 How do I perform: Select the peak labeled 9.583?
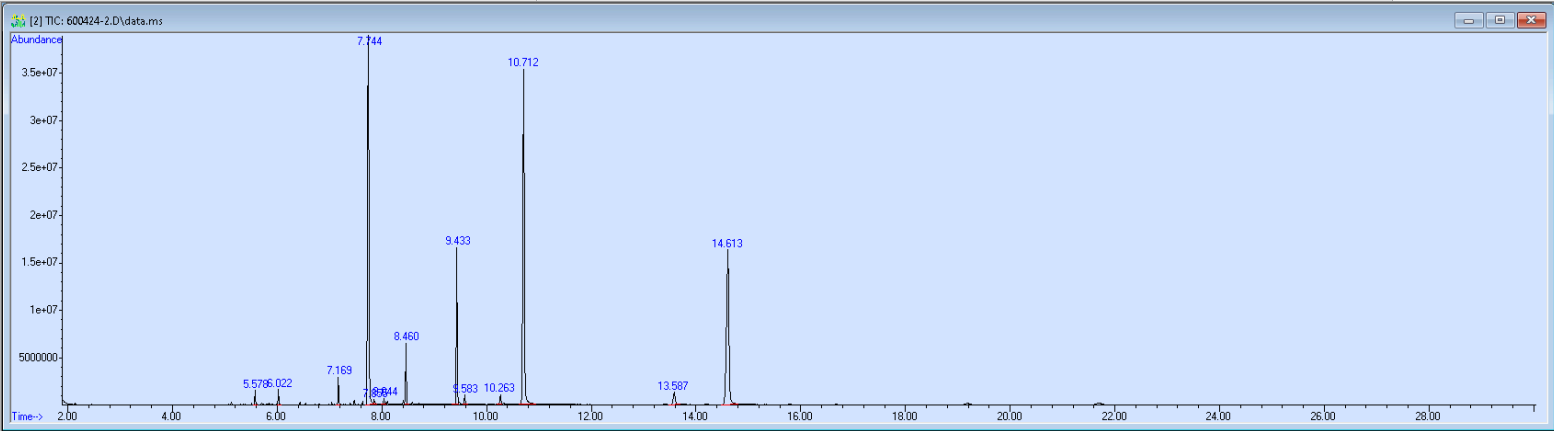(465, 388)
